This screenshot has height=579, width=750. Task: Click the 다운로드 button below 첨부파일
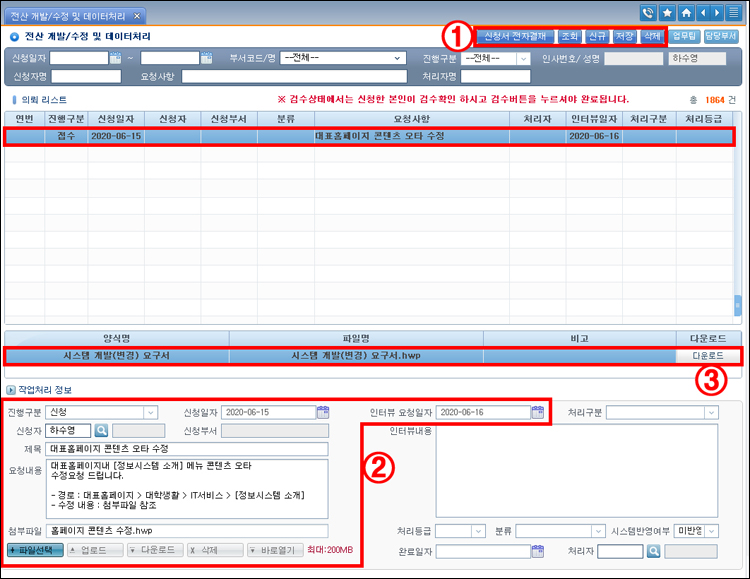(x=155, y=550)
